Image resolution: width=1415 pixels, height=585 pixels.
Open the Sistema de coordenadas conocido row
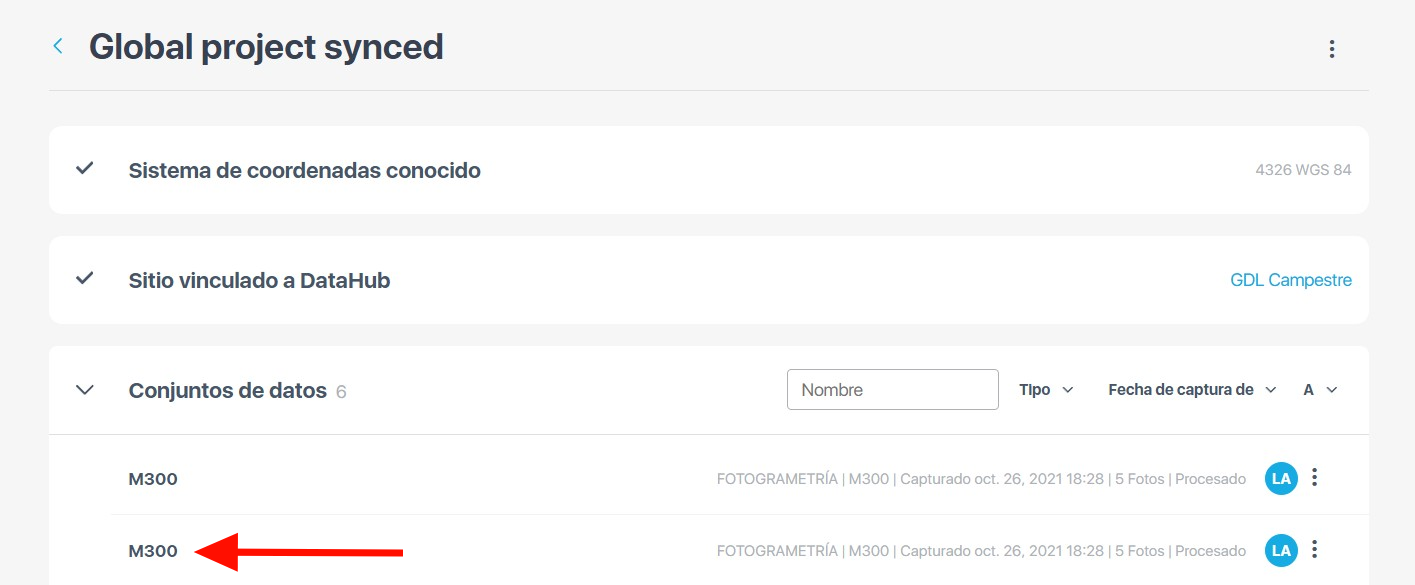[x=304, y=171]
